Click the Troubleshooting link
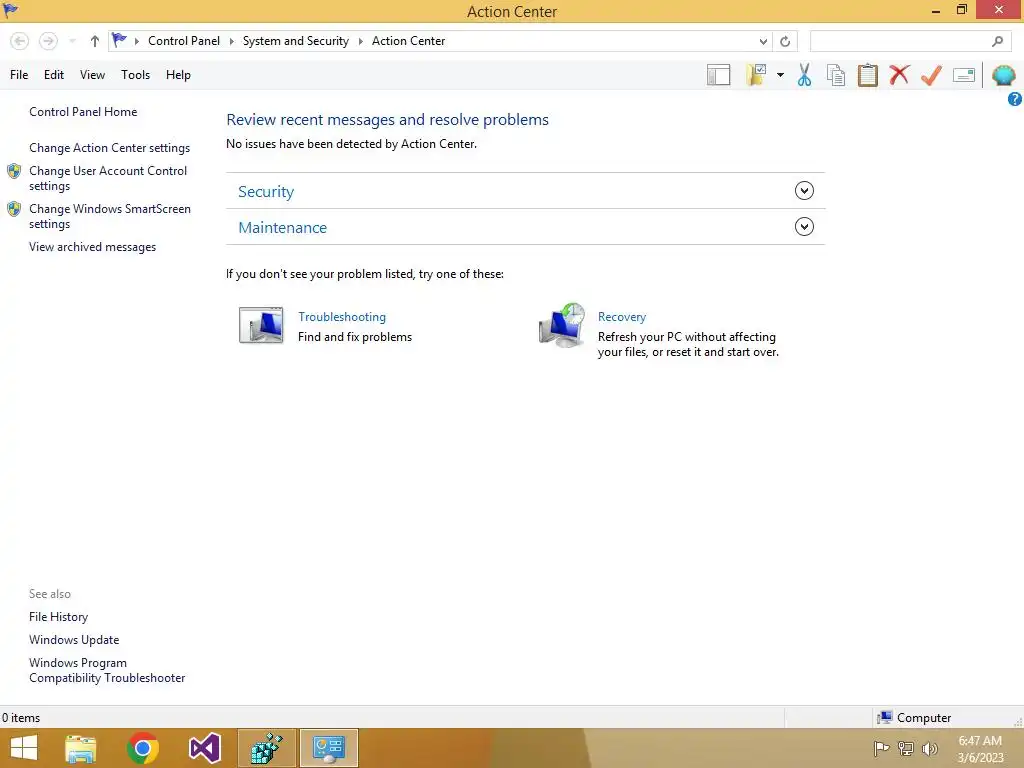1024x768 pixels. pos(342,317)
